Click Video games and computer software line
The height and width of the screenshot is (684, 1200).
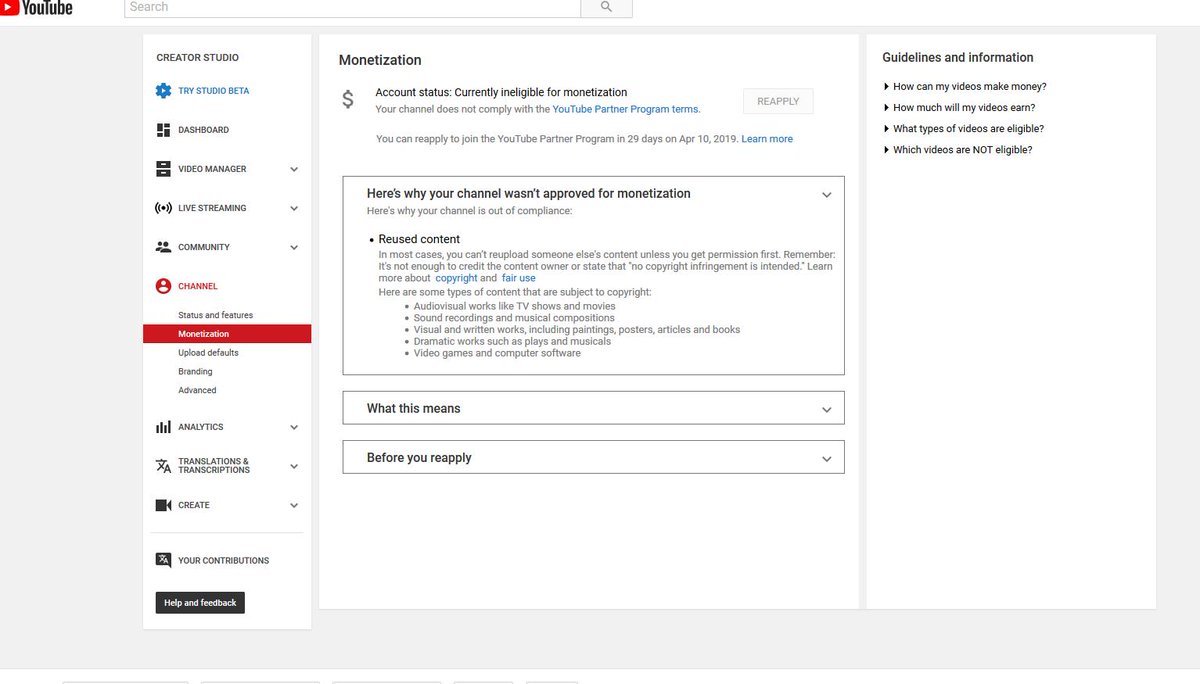point(497,353)
